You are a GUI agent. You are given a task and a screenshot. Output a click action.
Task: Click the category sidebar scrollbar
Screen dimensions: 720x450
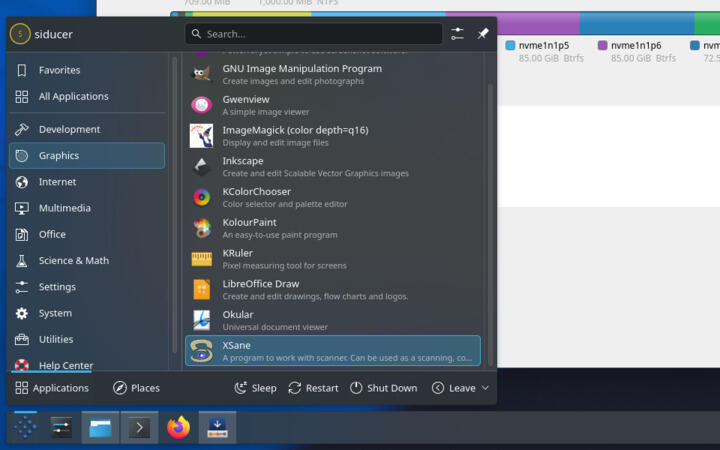coord(174,205)
